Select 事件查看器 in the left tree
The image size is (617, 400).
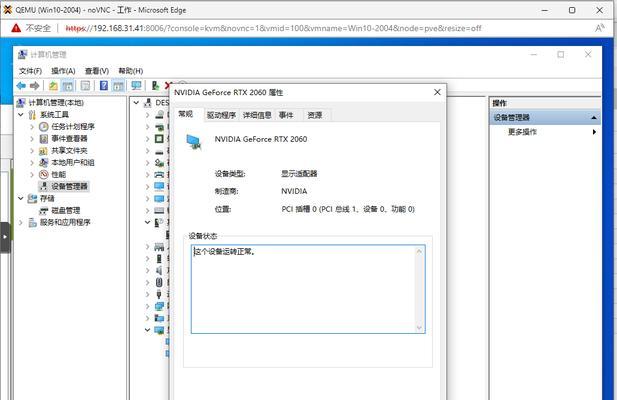click(69, 138)
